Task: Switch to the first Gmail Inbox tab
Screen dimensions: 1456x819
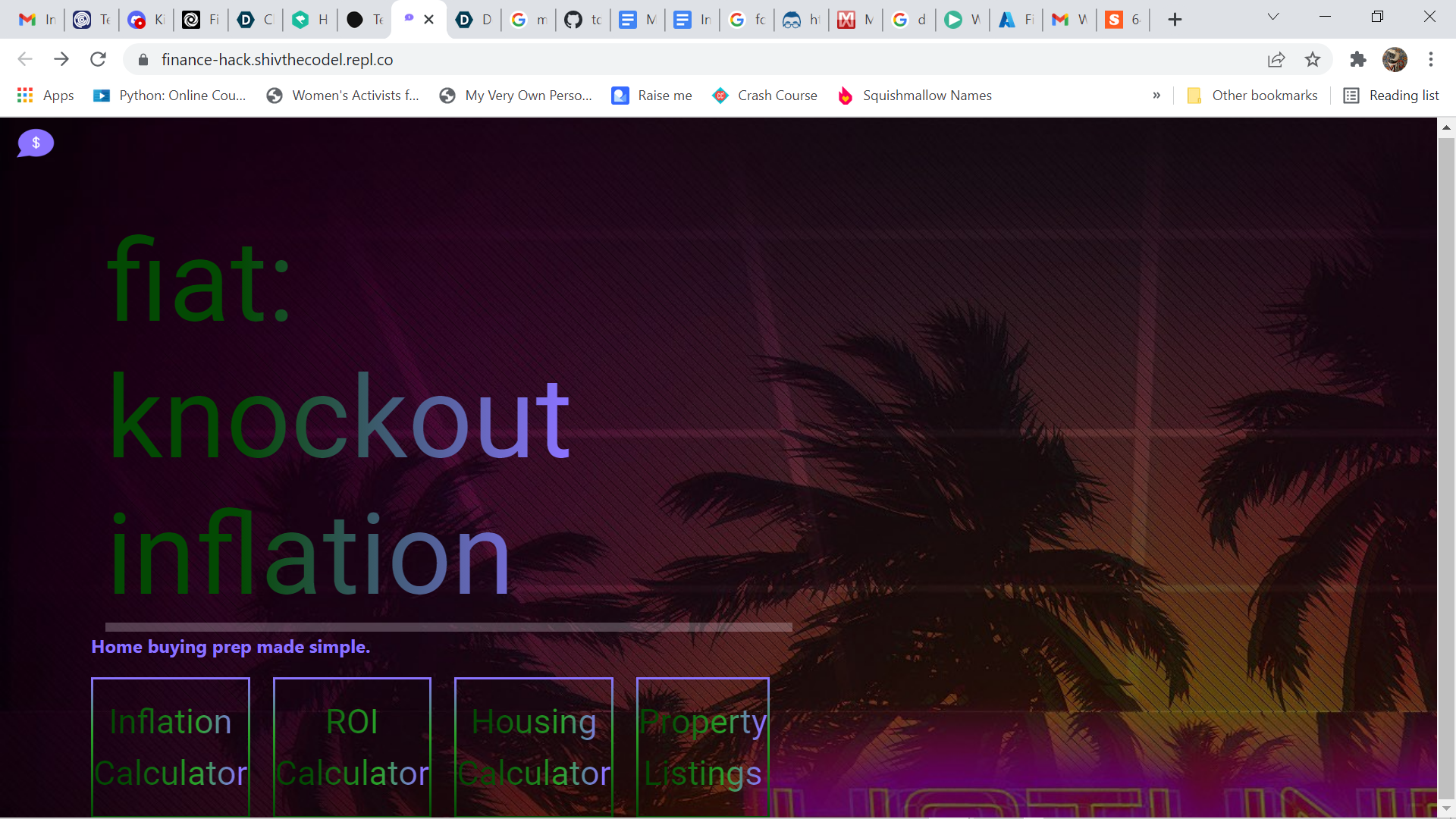Action: click(37, 20)
